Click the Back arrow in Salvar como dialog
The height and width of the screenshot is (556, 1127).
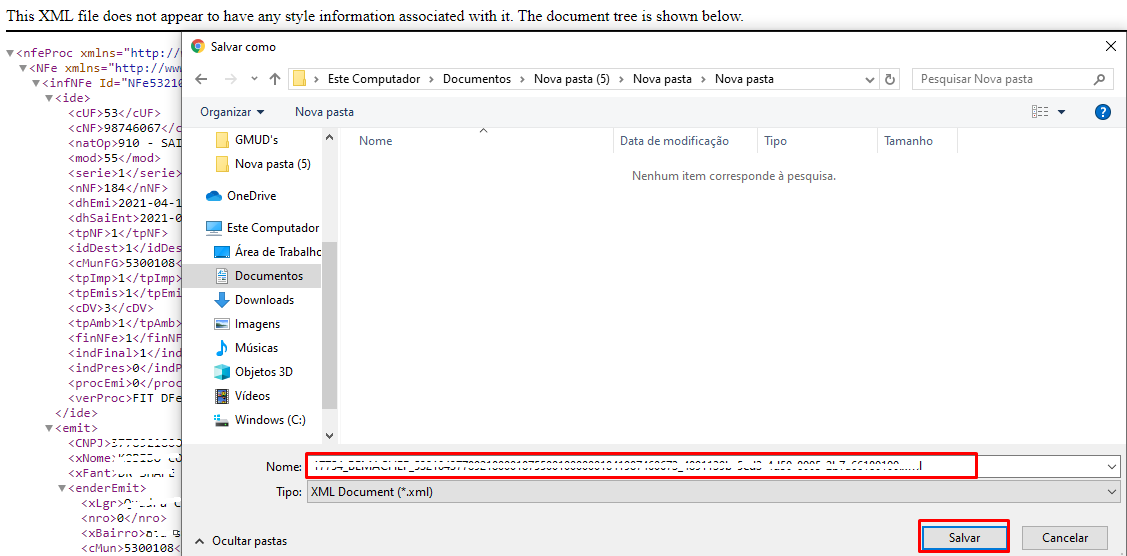(x=201, y=79)
